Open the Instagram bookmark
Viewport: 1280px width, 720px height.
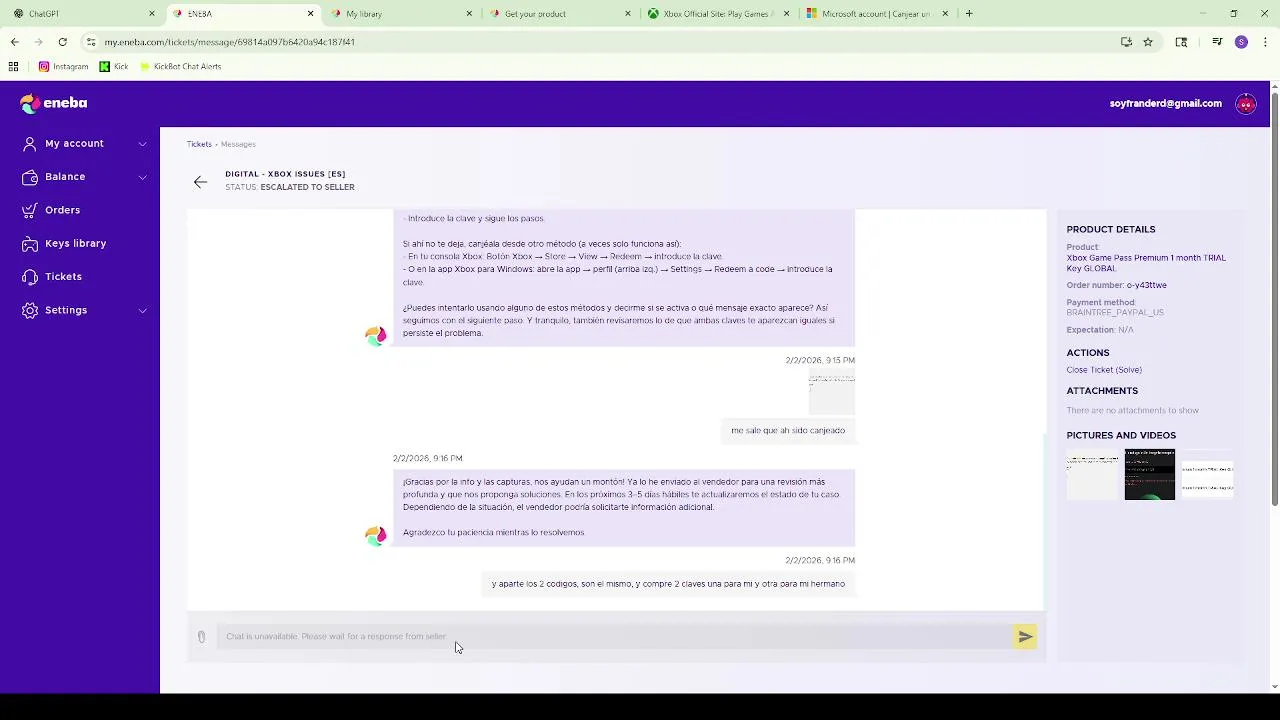tap(63, 67)
